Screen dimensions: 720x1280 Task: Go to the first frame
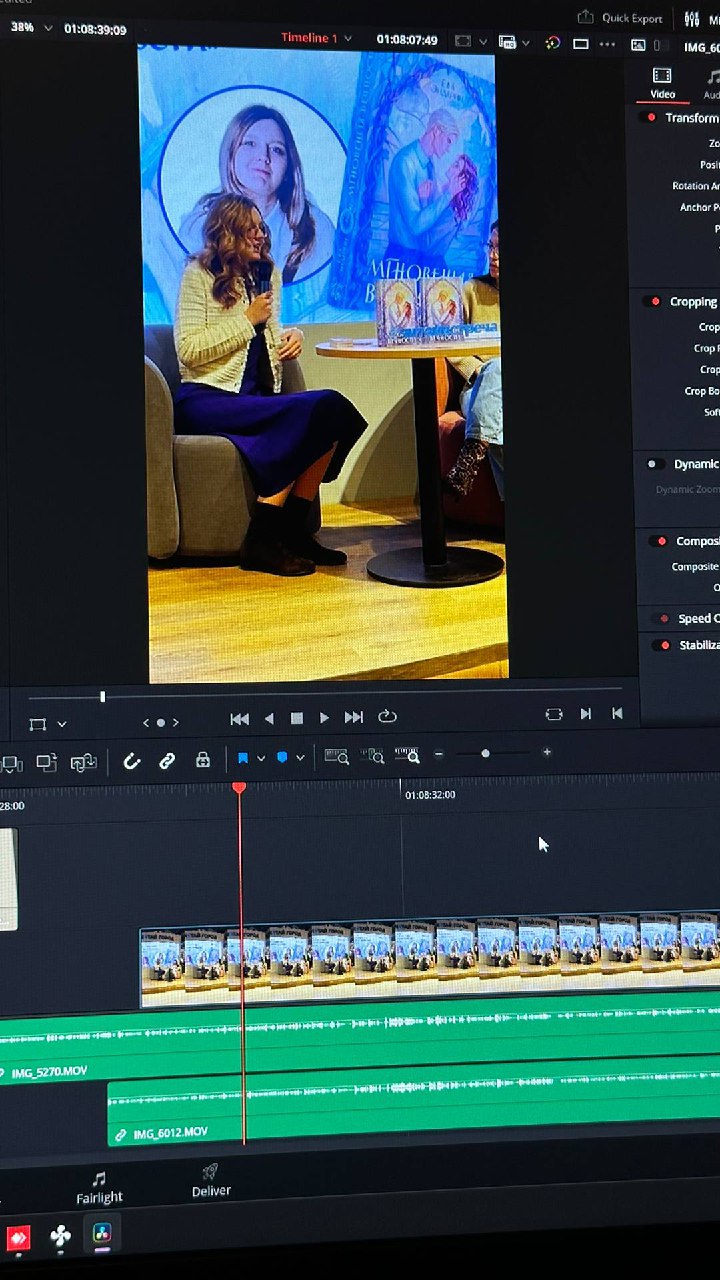coord(239,719)
